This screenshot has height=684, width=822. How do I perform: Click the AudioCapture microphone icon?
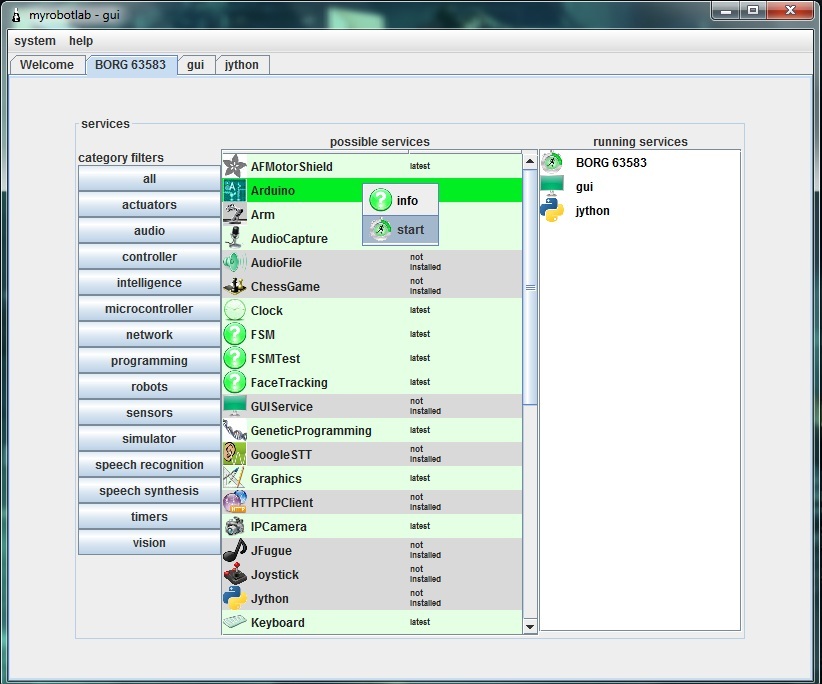[234, 238]
